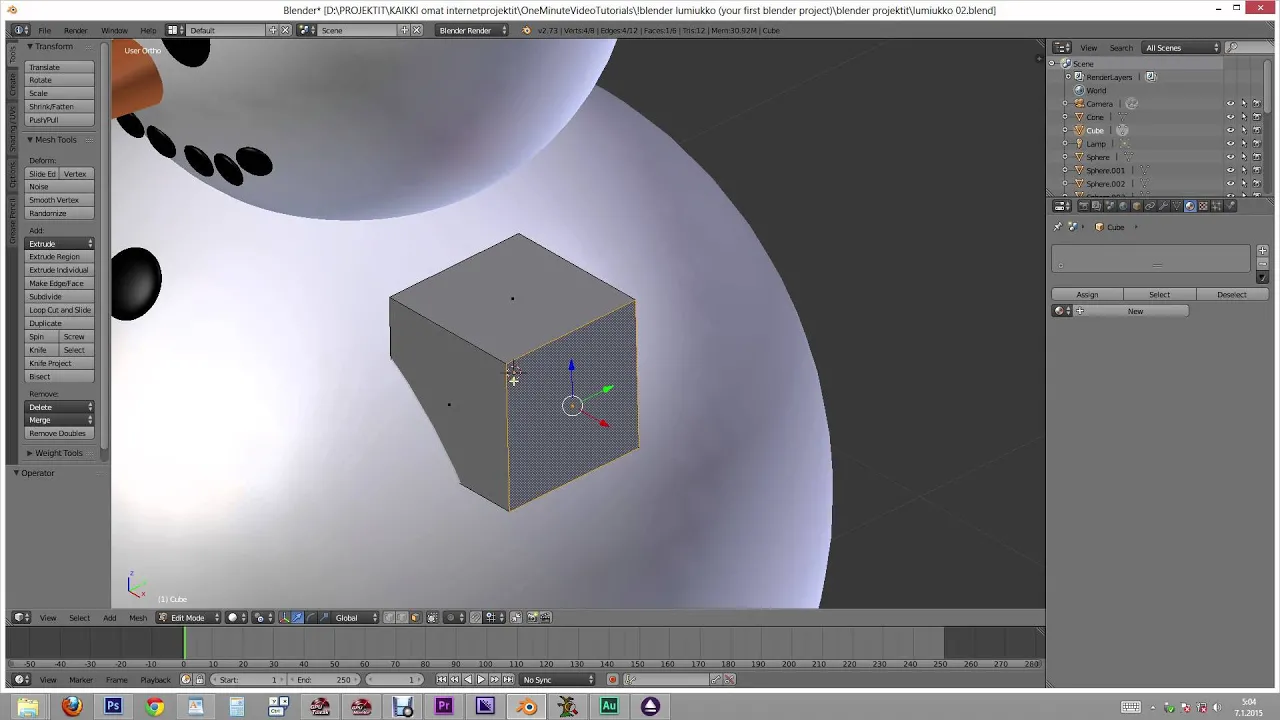The height and width of the screenshot is (720, 1280).
Task: Open Adobe Audition from the taskbar
Action: coord(609,707)
